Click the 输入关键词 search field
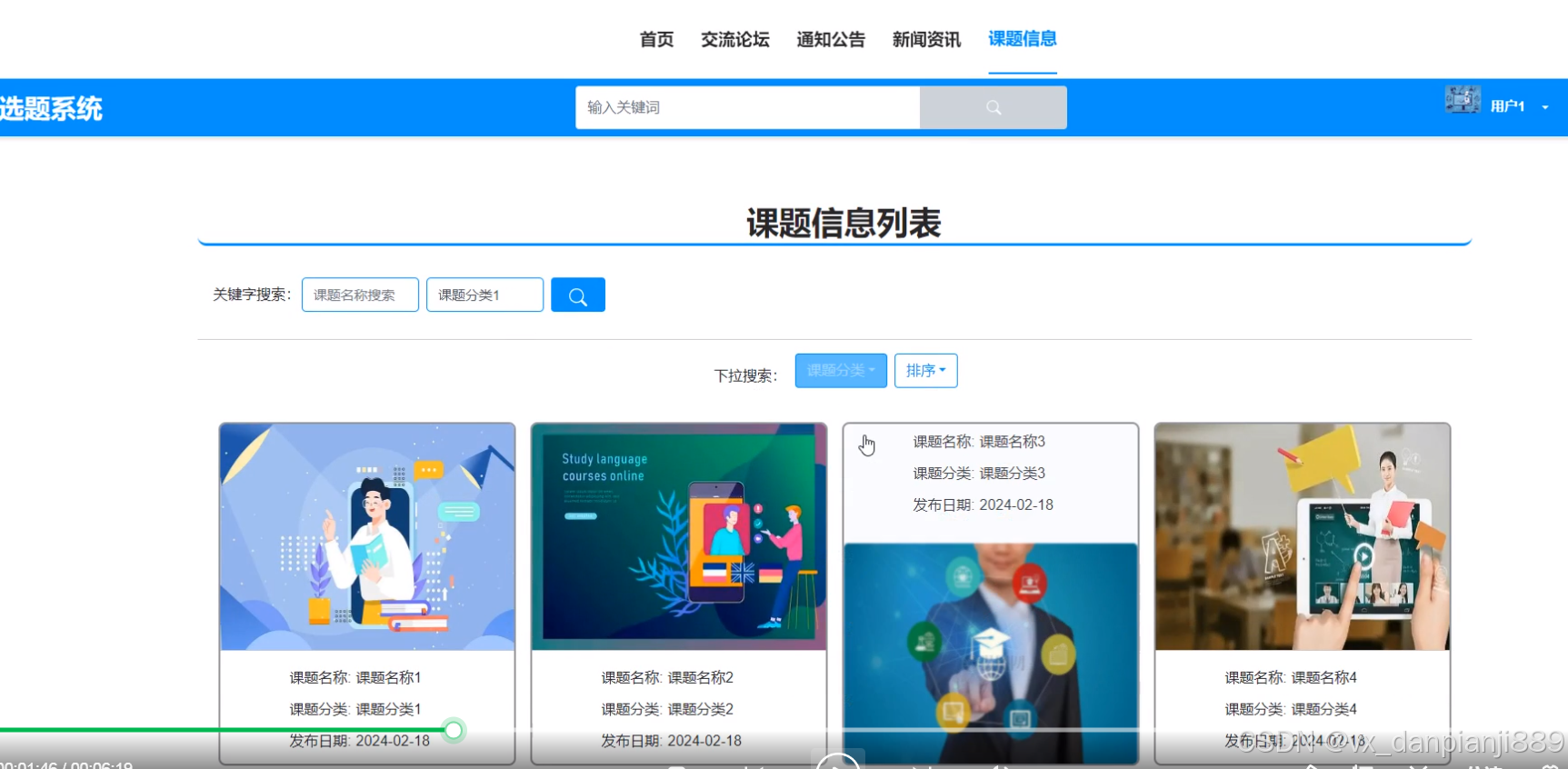 coord(748,107)
